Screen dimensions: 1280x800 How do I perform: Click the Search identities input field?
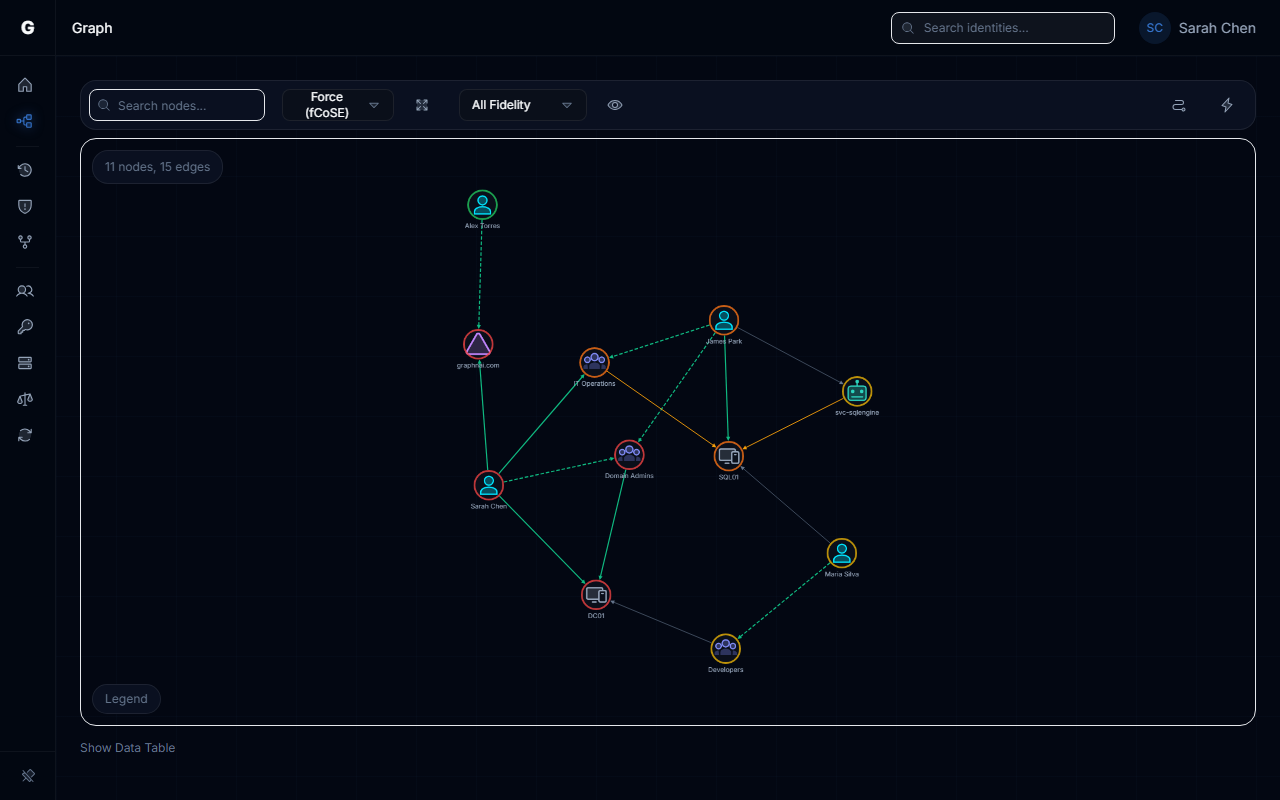point(1002,28)
